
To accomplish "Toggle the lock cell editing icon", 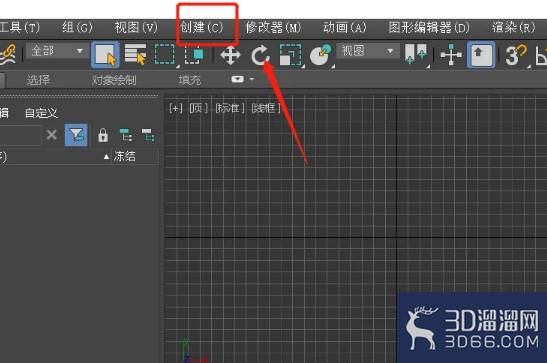I will (x=103, y=135).
